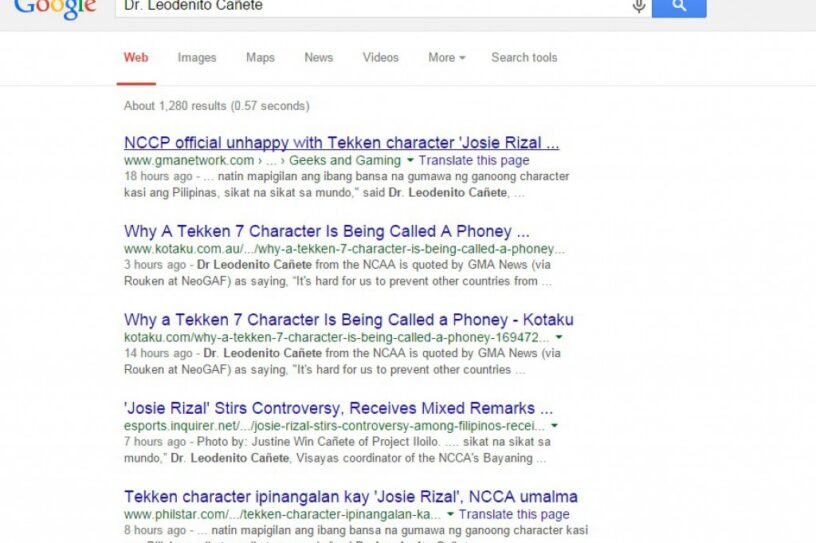Open 'Josie Rizal' Stirs Controversy result
This screenshot has height=543, width=816.
pyautogui.click(x=338, y=408)
